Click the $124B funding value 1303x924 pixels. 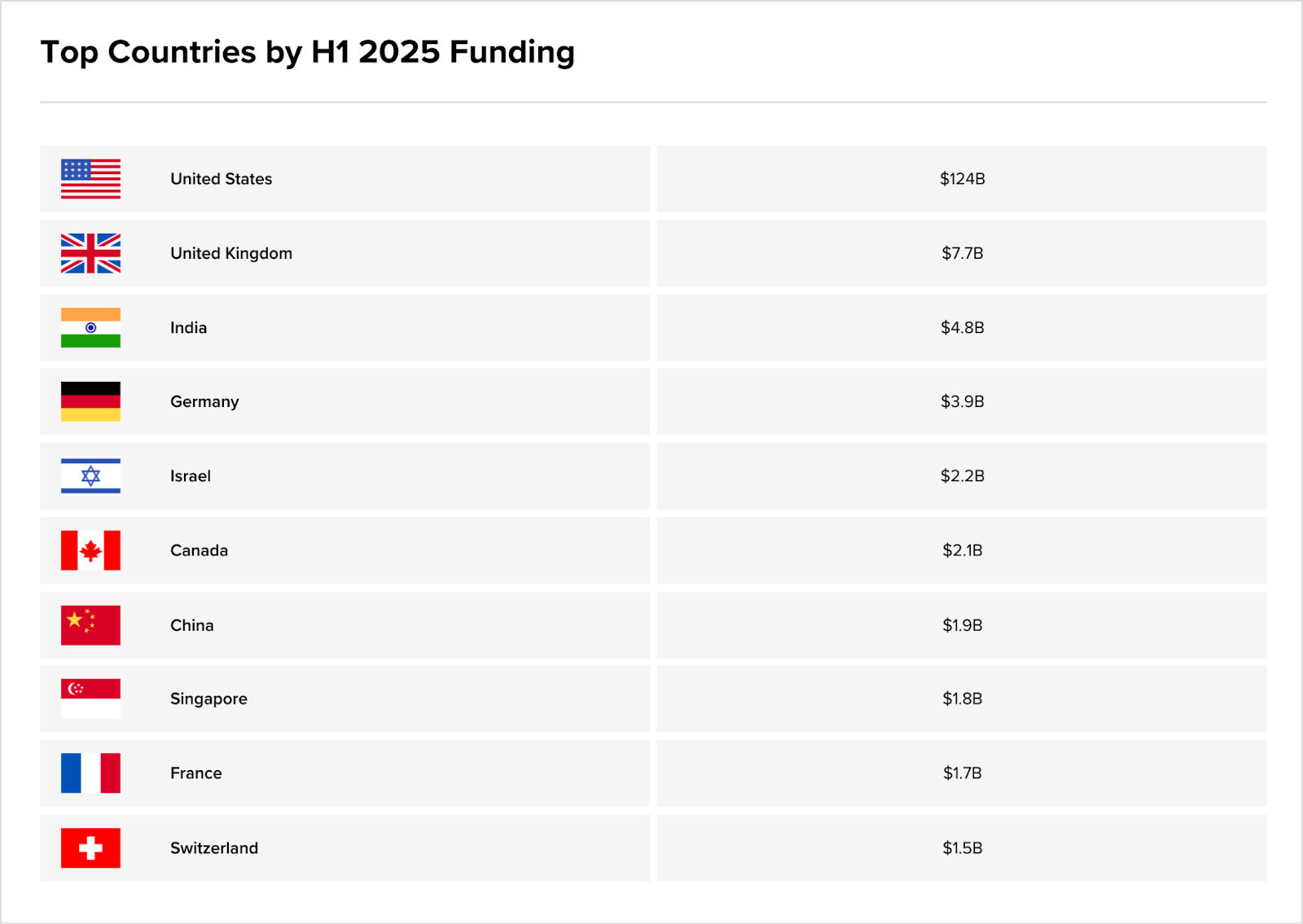(962, 179)
